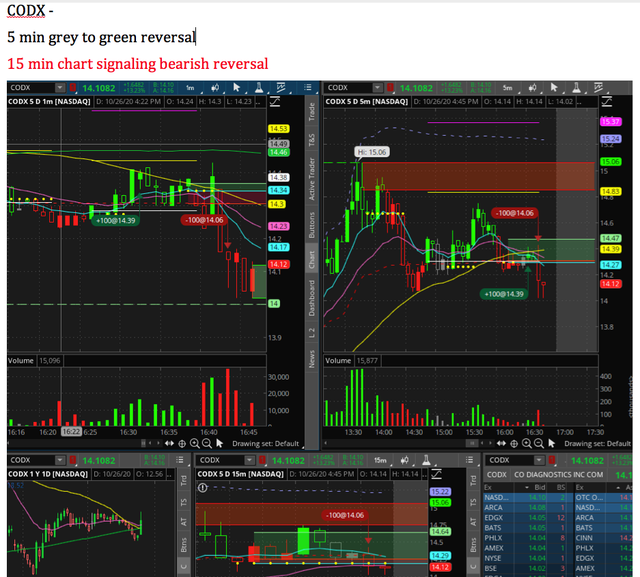640x577 pixels.
Task: Open symbol dropdown on 1m chart
Action: tap(60, 87)
